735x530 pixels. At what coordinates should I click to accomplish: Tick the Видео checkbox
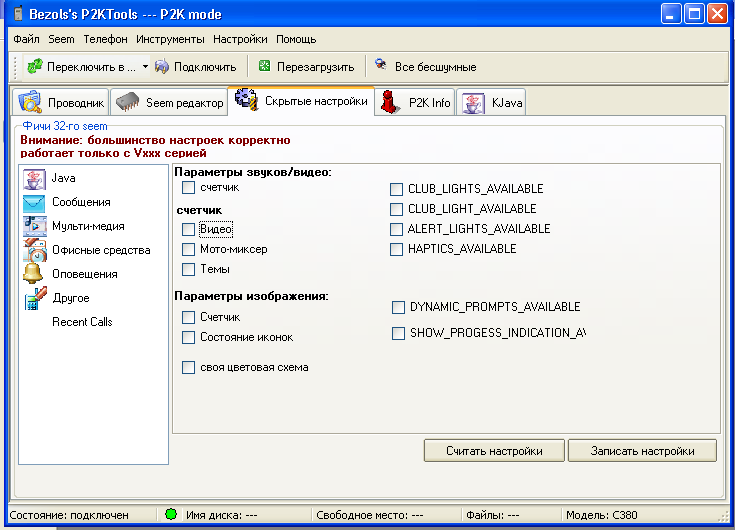click(188, 229)
